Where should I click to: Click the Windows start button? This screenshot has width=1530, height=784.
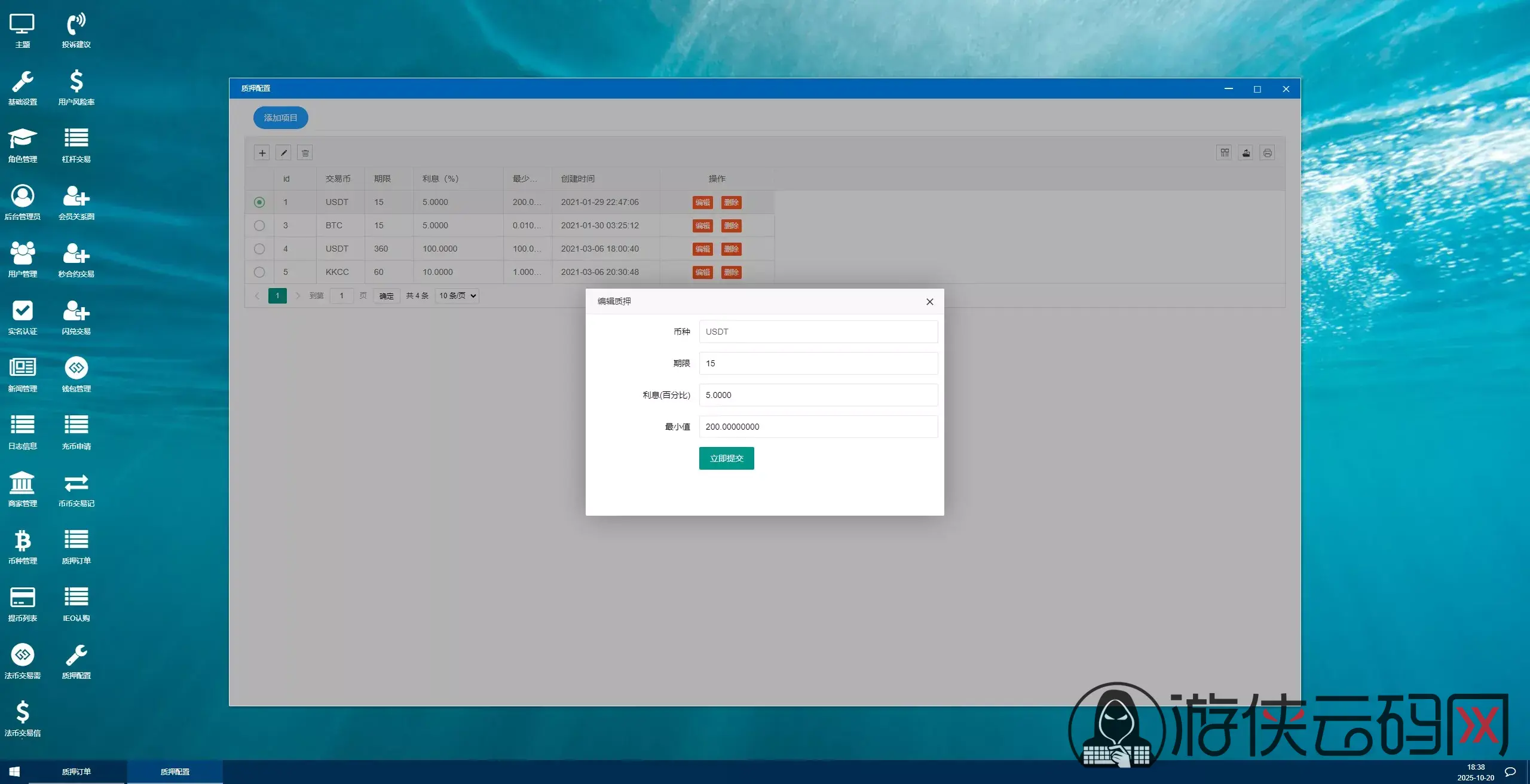click(14, 771)
